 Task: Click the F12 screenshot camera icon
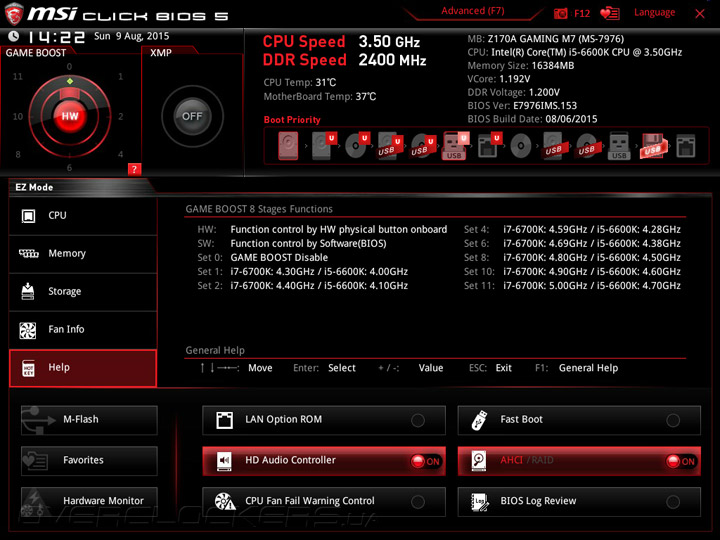click(x=560, y=13)
